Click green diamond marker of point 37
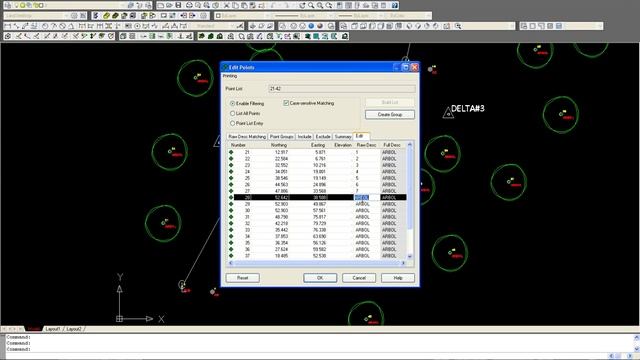 coord(231,256)
